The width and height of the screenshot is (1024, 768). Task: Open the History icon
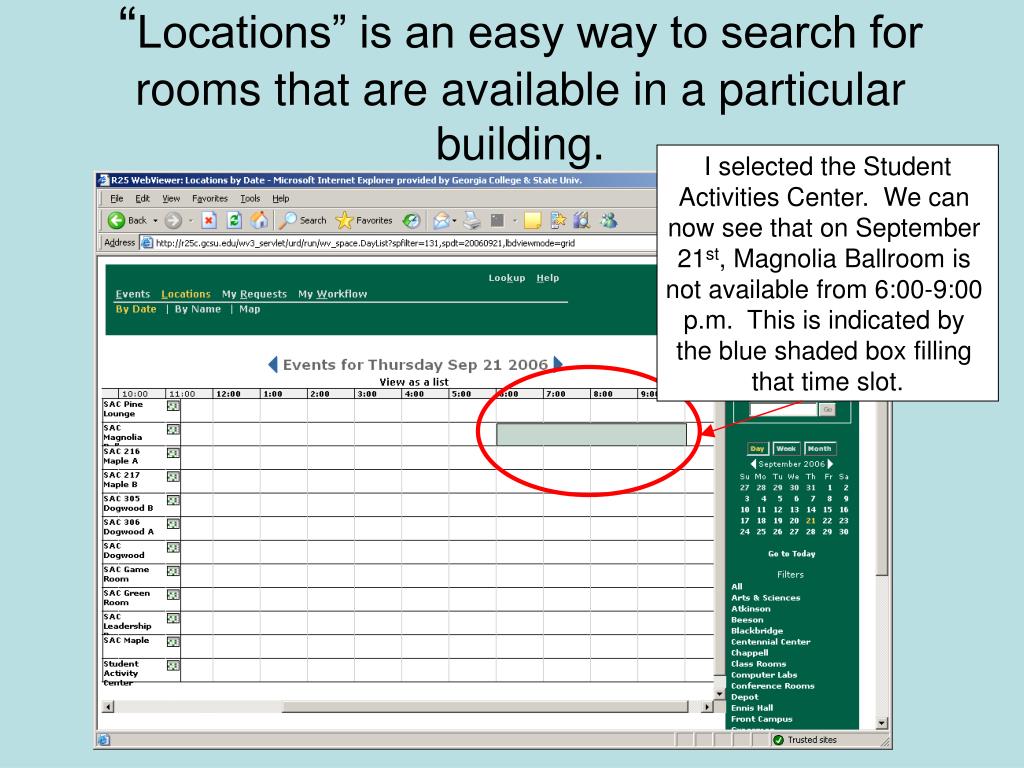(411, 221)
